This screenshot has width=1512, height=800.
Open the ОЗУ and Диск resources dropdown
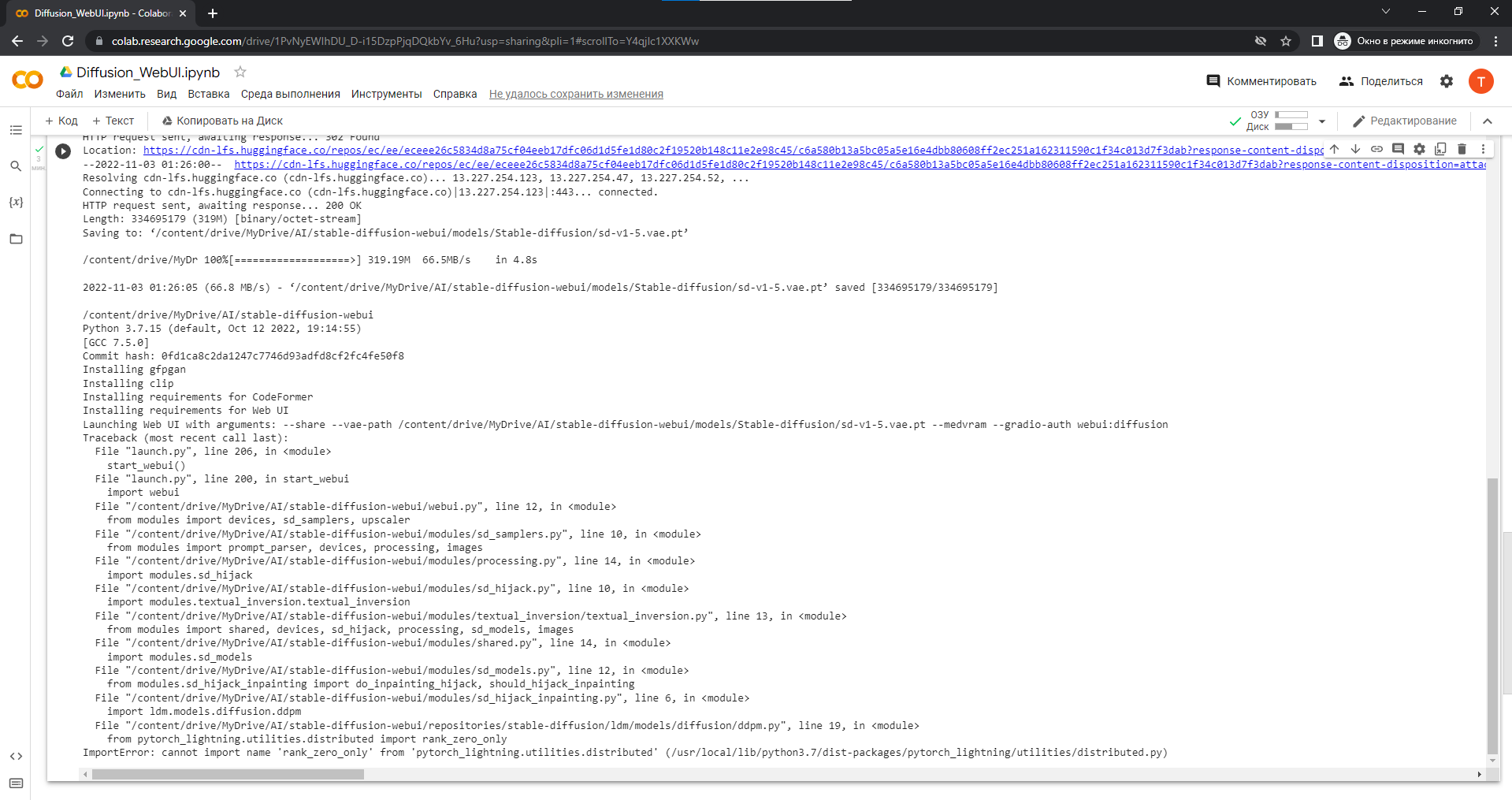[x=1322, y=121]
